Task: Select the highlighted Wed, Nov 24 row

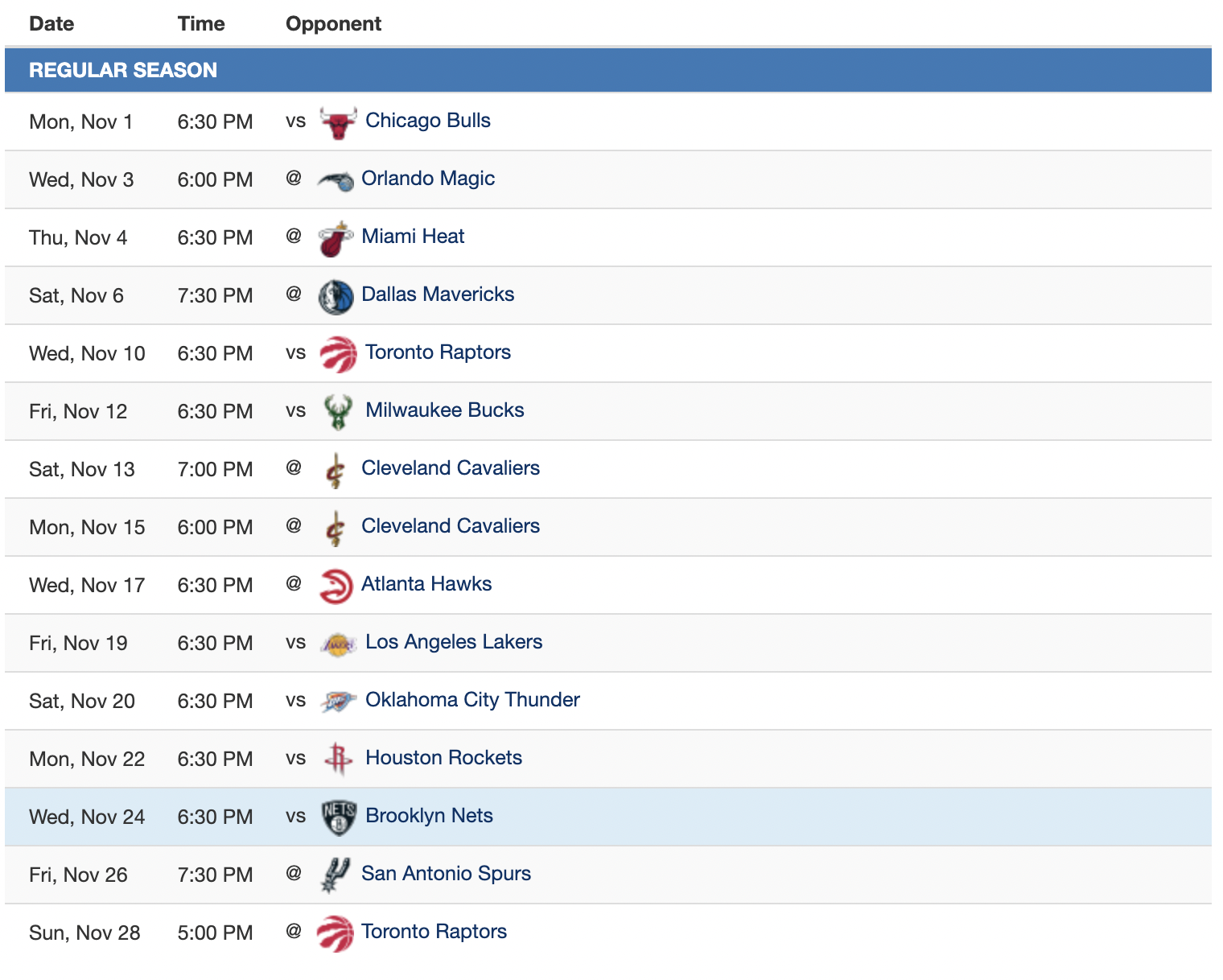Action: click(608, 817)
